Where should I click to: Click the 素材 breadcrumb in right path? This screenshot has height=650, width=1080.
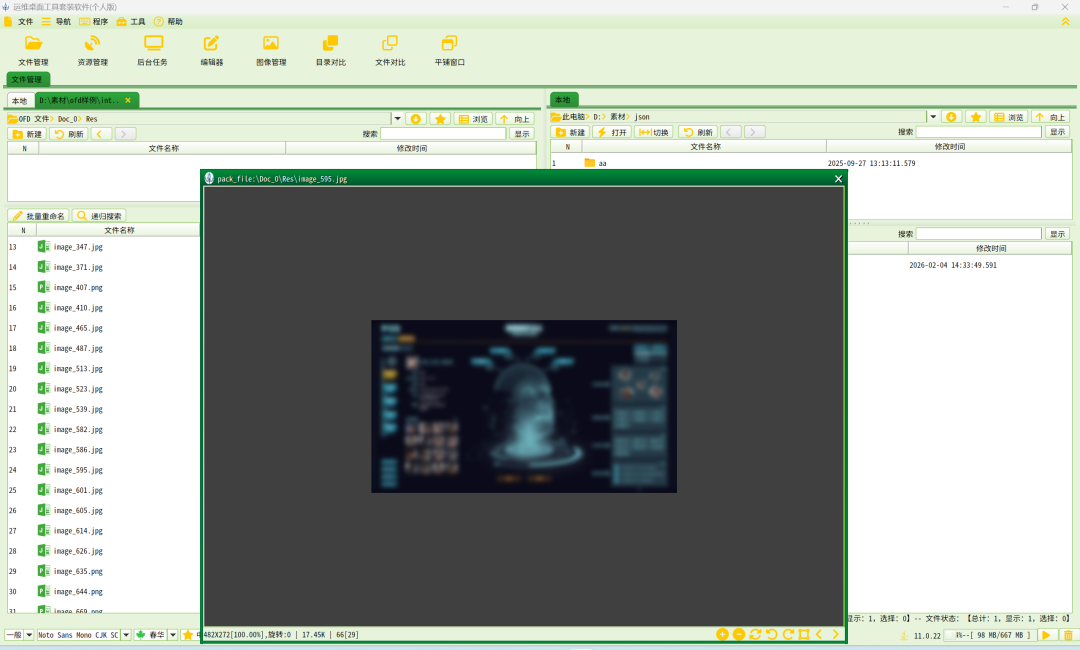617,117
